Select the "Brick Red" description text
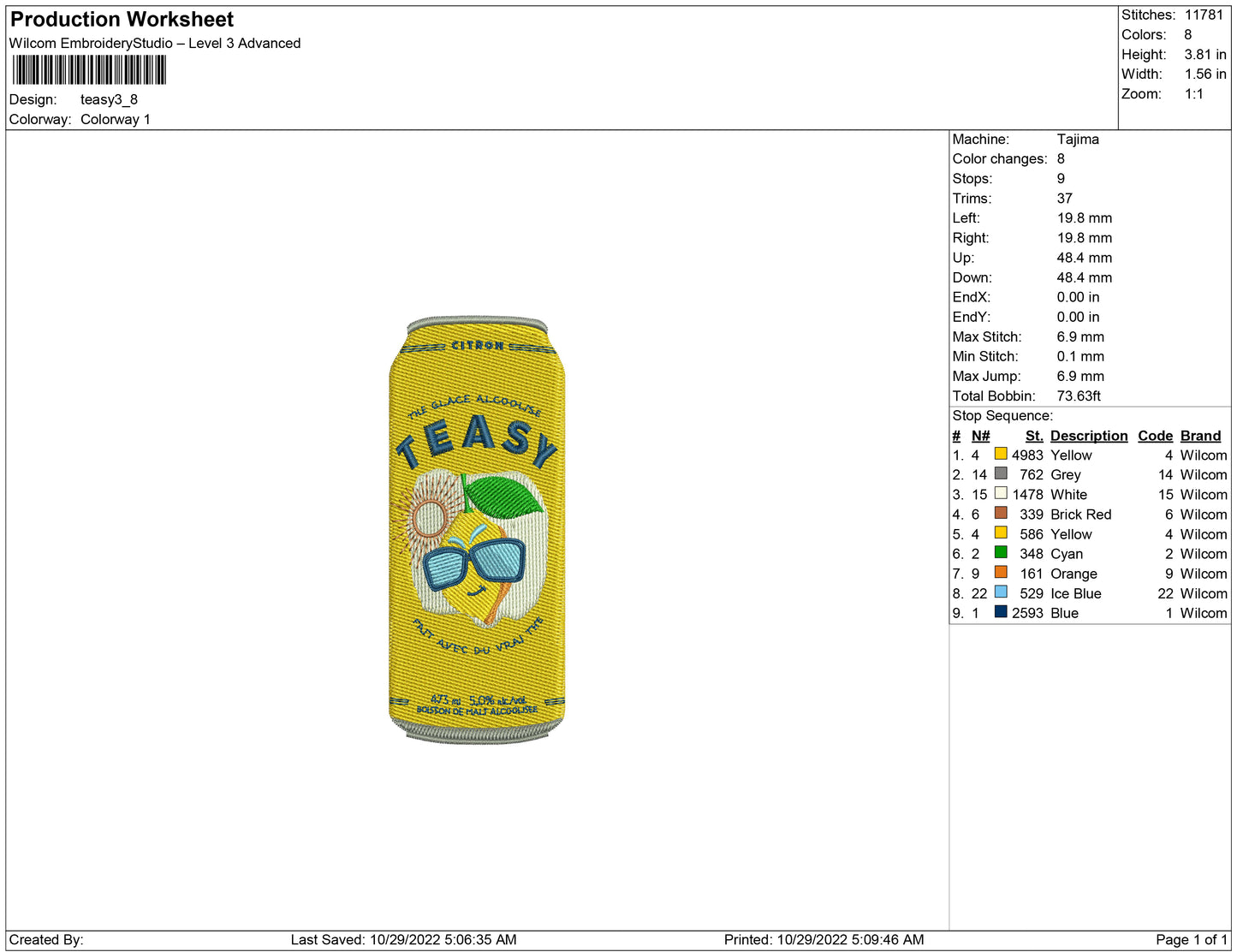Image resolution: width=1237 pixels, height=952 pixels. pyautogui.click(x=1081, y=514)
